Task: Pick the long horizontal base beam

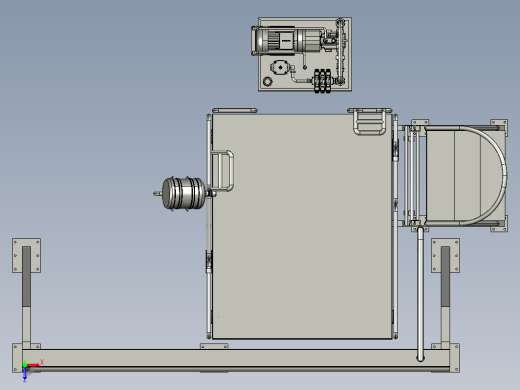Action: (236, 359)
